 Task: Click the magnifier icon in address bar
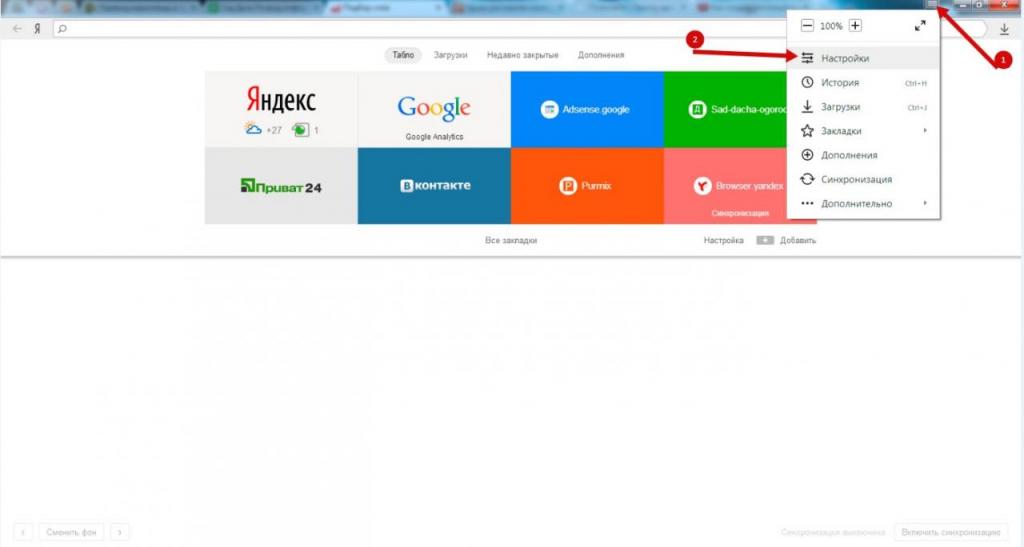point(62,29)
